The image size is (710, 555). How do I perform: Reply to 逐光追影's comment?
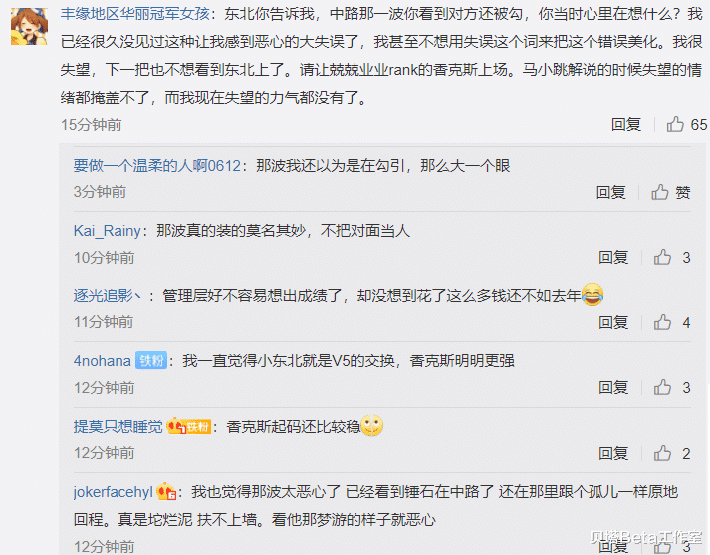613,322
